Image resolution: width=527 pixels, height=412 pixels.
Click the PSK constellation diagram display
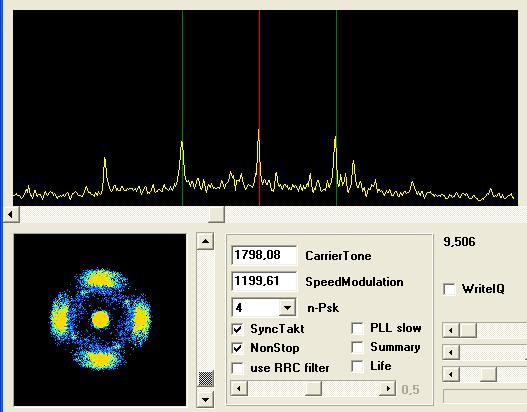pyautogui.click(x=100, y=320)
